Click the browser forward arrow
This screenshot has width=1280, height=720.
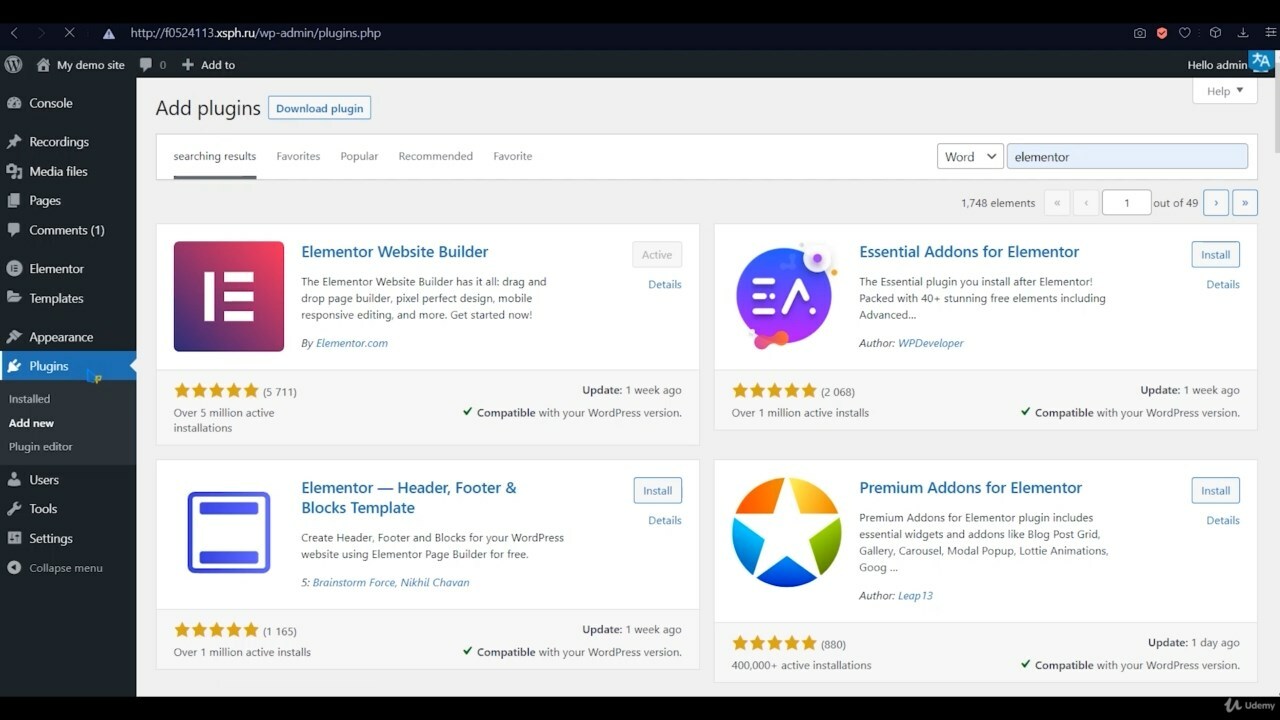(x=41, y=33)
